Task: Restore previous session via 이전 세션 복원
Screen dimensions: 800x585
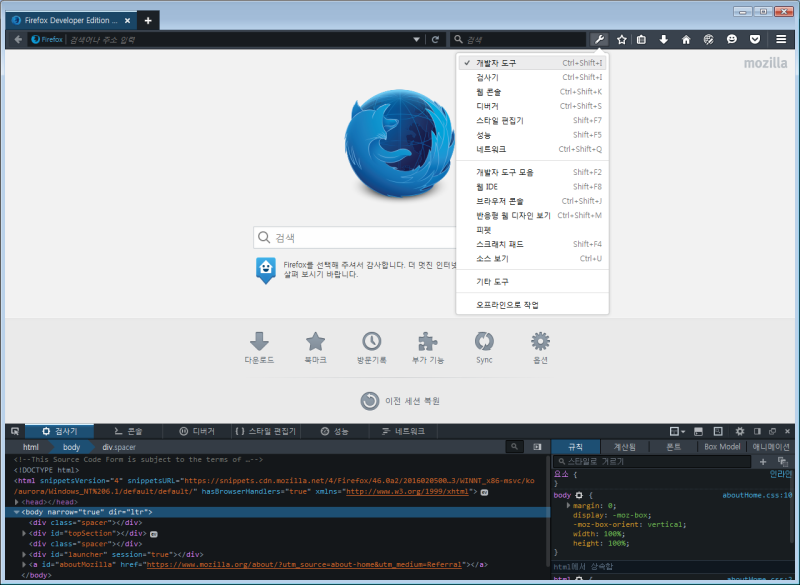Action: (400, 401)
